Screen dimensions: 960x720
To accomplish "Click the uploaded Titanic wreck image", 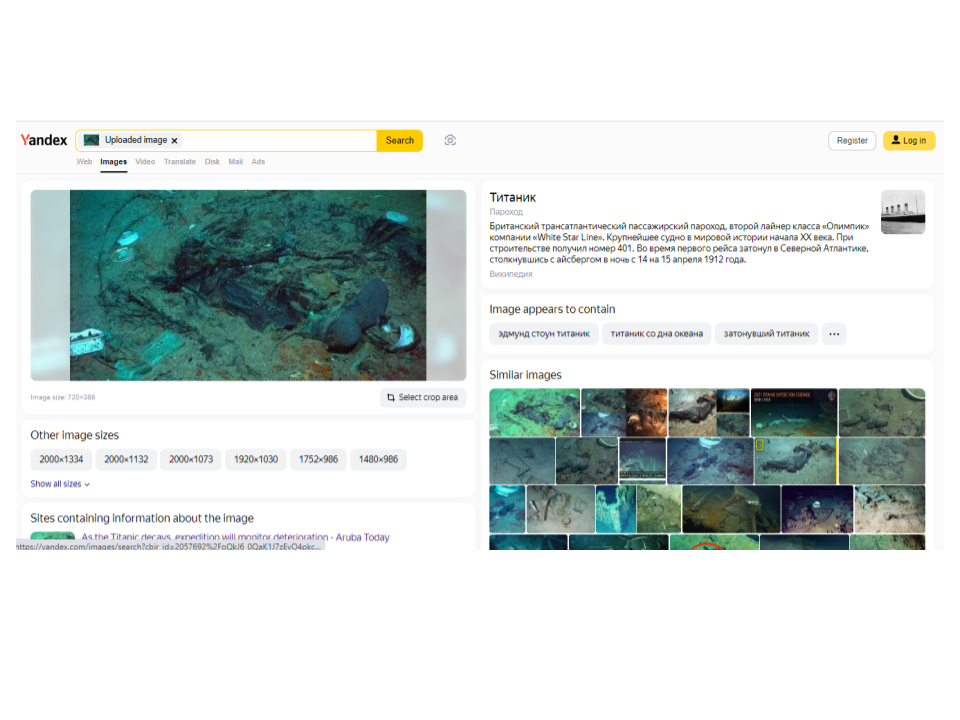I will (x=248, y=285).
